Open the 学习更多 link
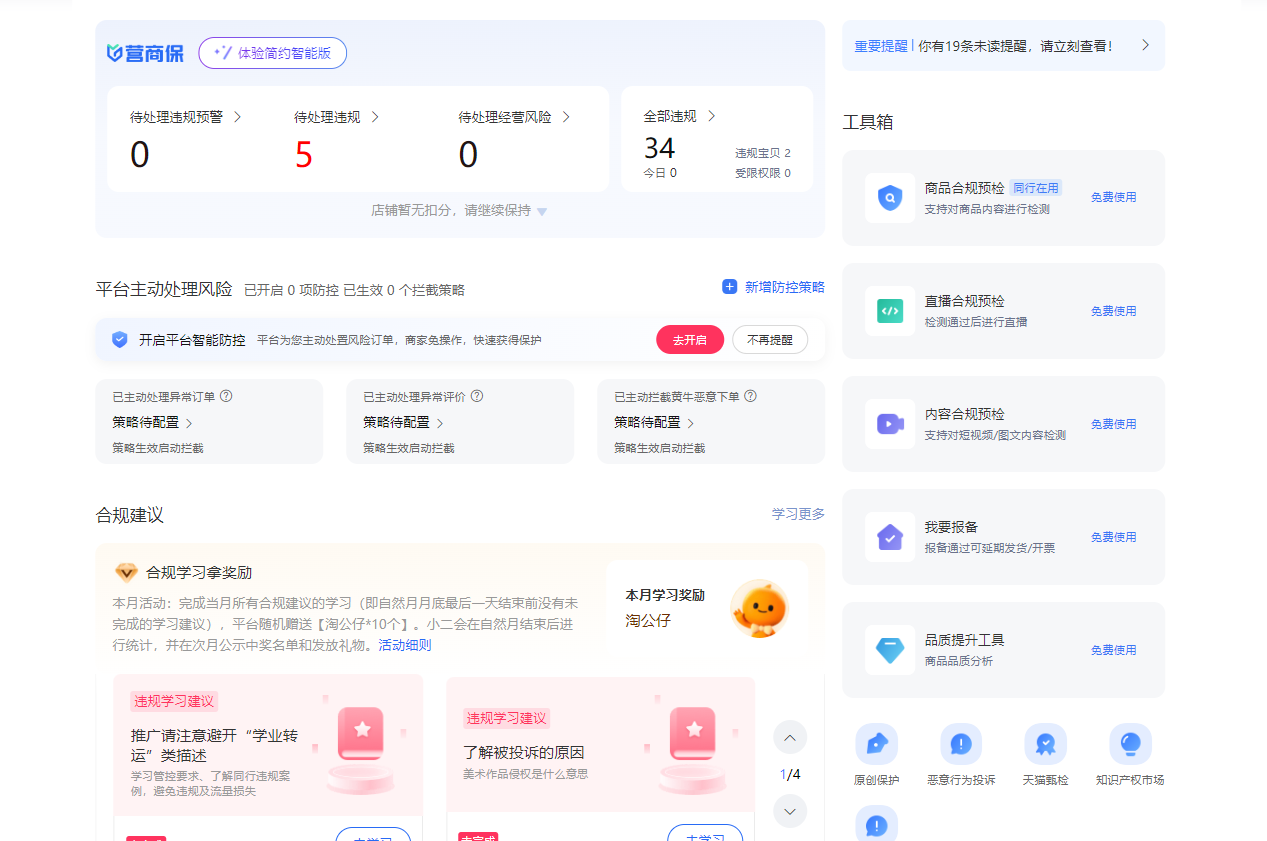Viewport: 1267px width, 841px height. point(798,514)
